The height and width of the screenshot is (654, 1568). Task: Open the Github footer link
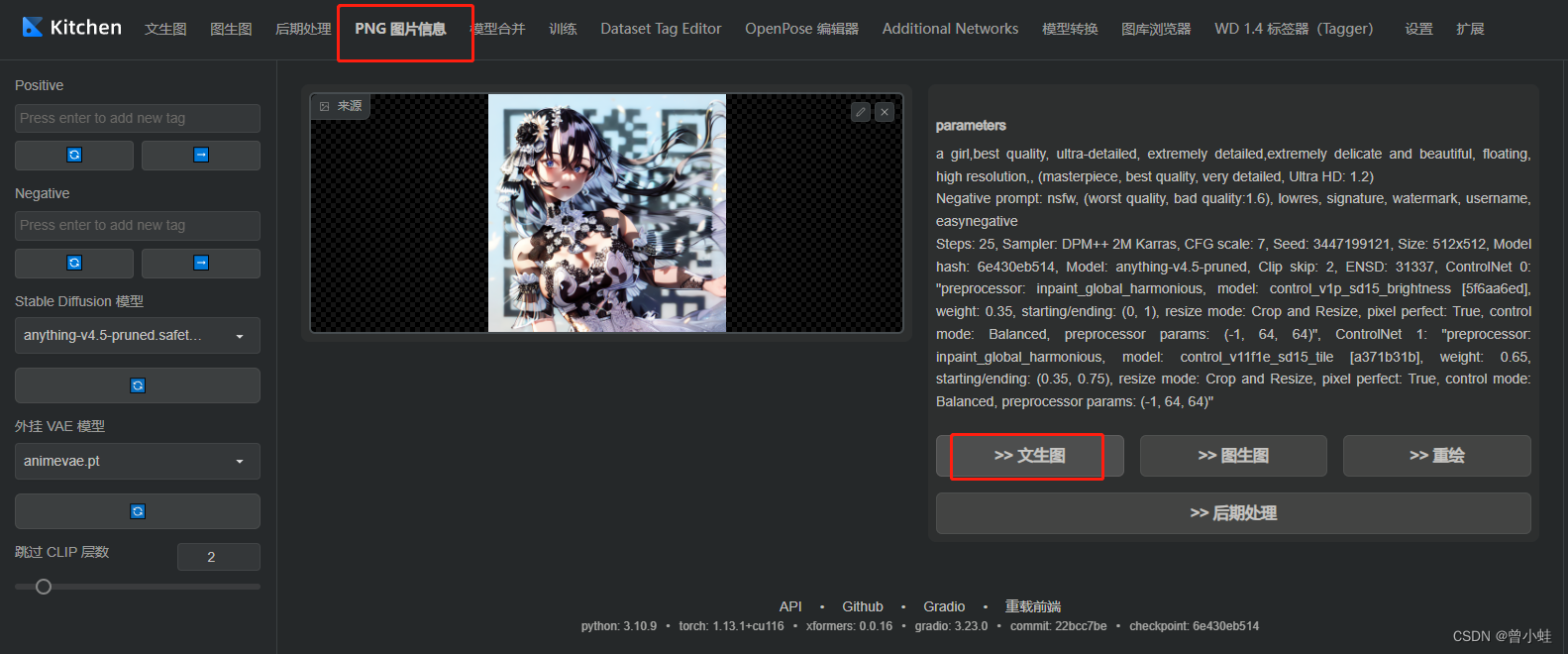[862, 606]
